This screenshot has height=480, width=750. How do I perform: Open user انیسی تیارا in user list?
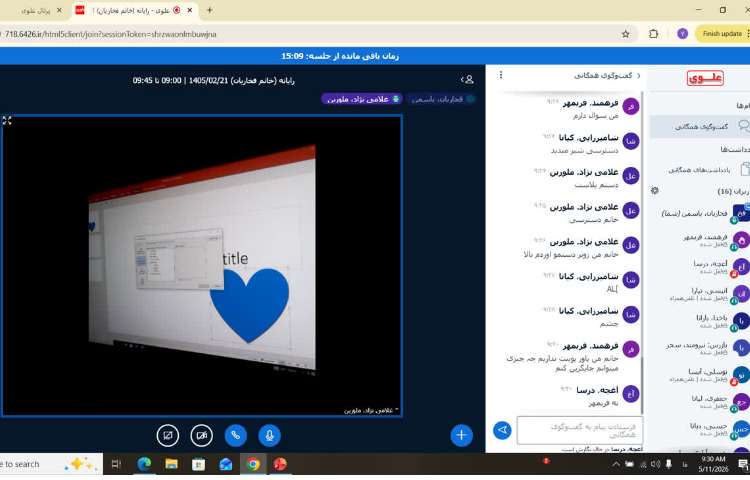(x=700, y=294)
